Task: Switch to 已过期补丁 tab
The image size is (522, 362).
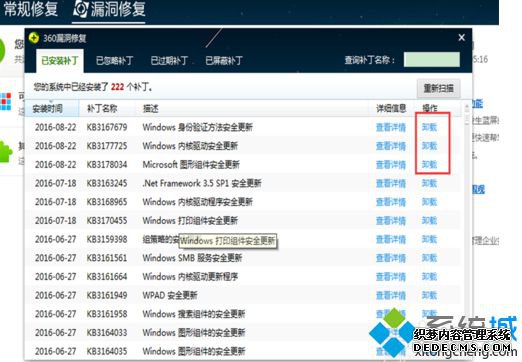Action: pos(169,61)
